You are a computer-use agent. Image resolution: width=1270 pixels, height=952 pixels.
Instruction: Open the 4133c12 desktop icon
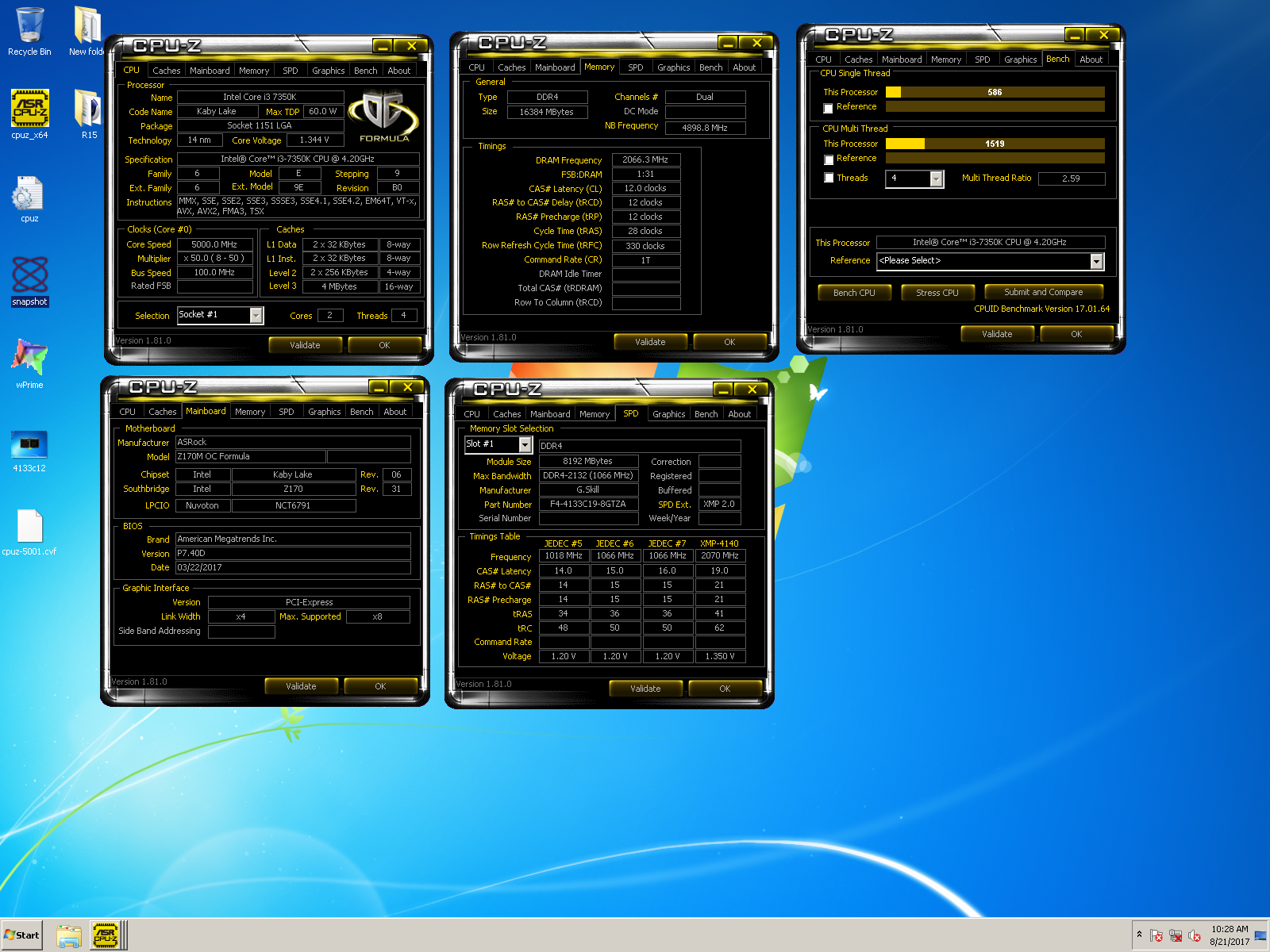29,451
